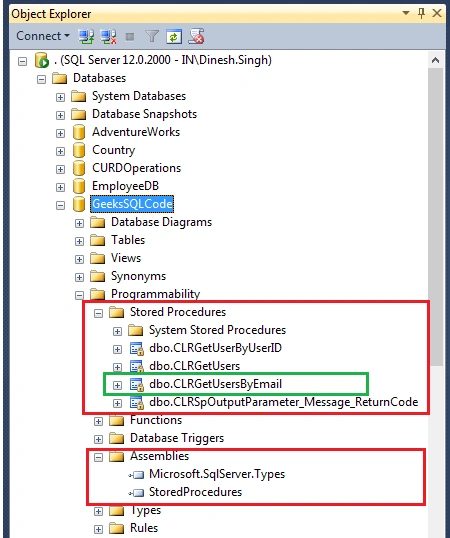Viewport: 450px width, 538px height.
Task: Click the EmployeeDB database cylinder icon
Action: click(79, 186)
